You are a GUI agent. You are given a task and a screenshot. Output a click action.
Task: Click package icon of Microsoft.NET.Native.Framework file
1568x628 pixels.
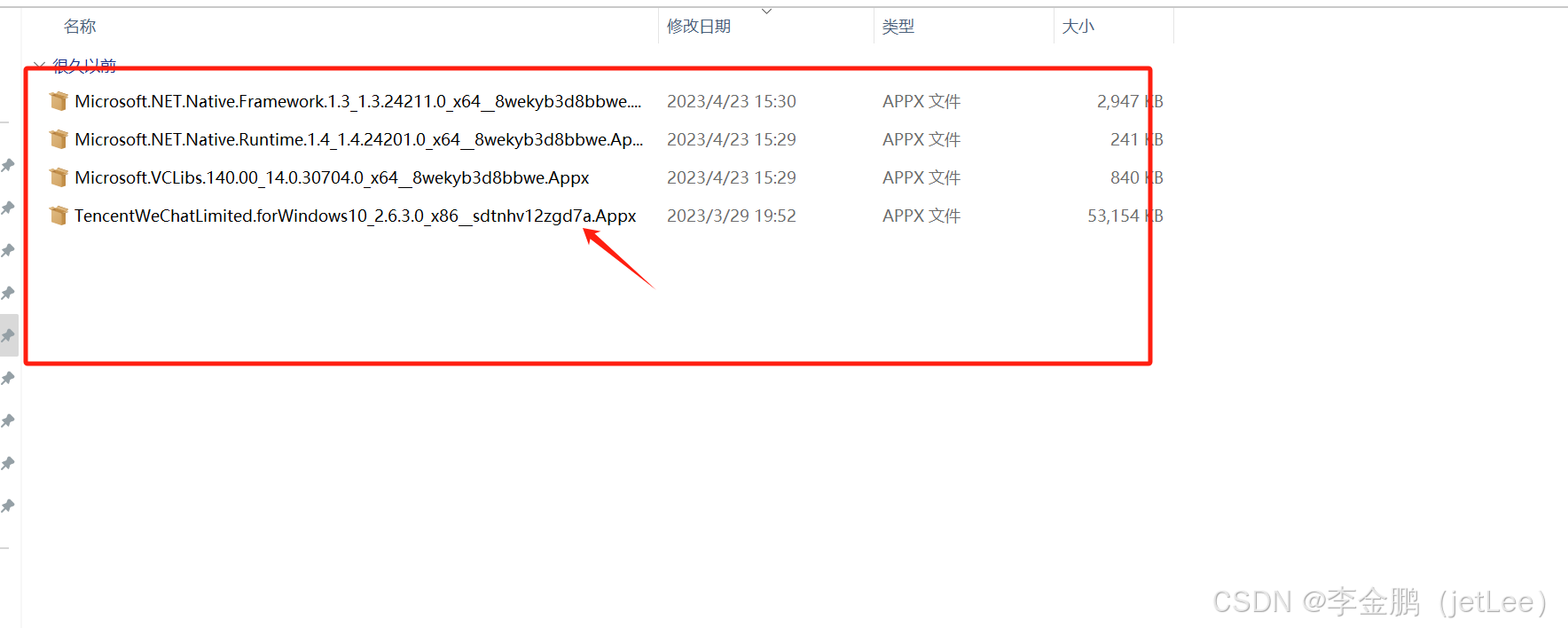[59, 101]
